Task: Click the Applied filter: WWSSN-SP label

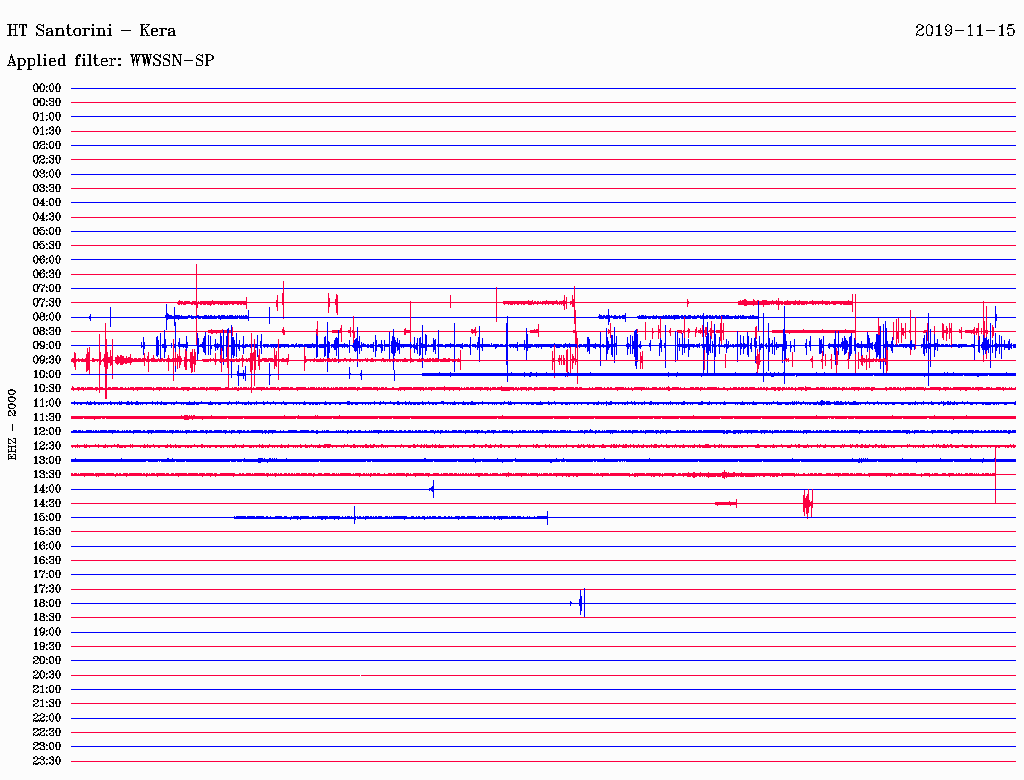Action: tap(110, 61)
